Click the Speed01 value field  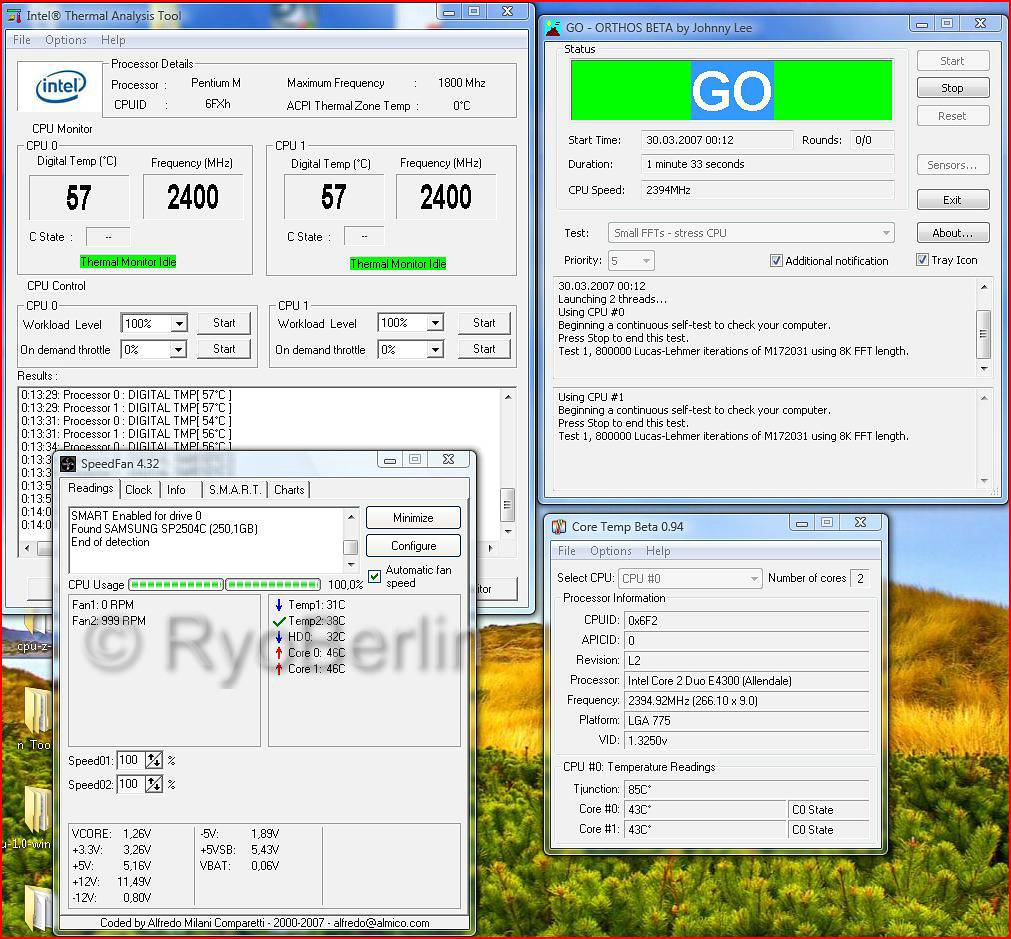click(131, 760)
